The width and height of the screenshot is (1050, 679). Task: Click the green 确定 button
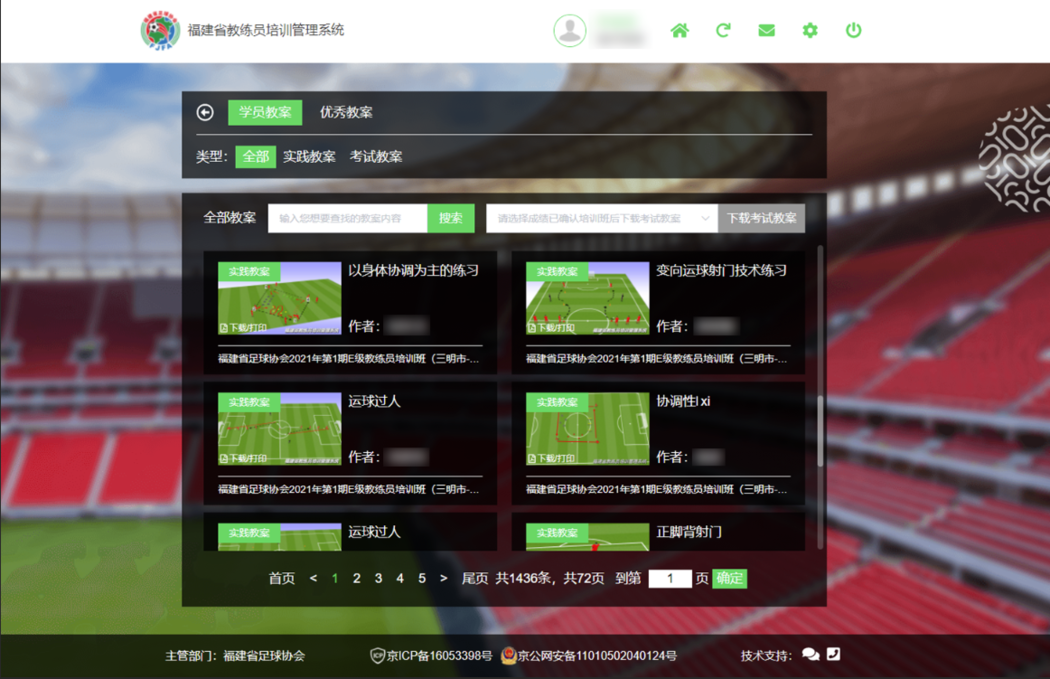729,579
